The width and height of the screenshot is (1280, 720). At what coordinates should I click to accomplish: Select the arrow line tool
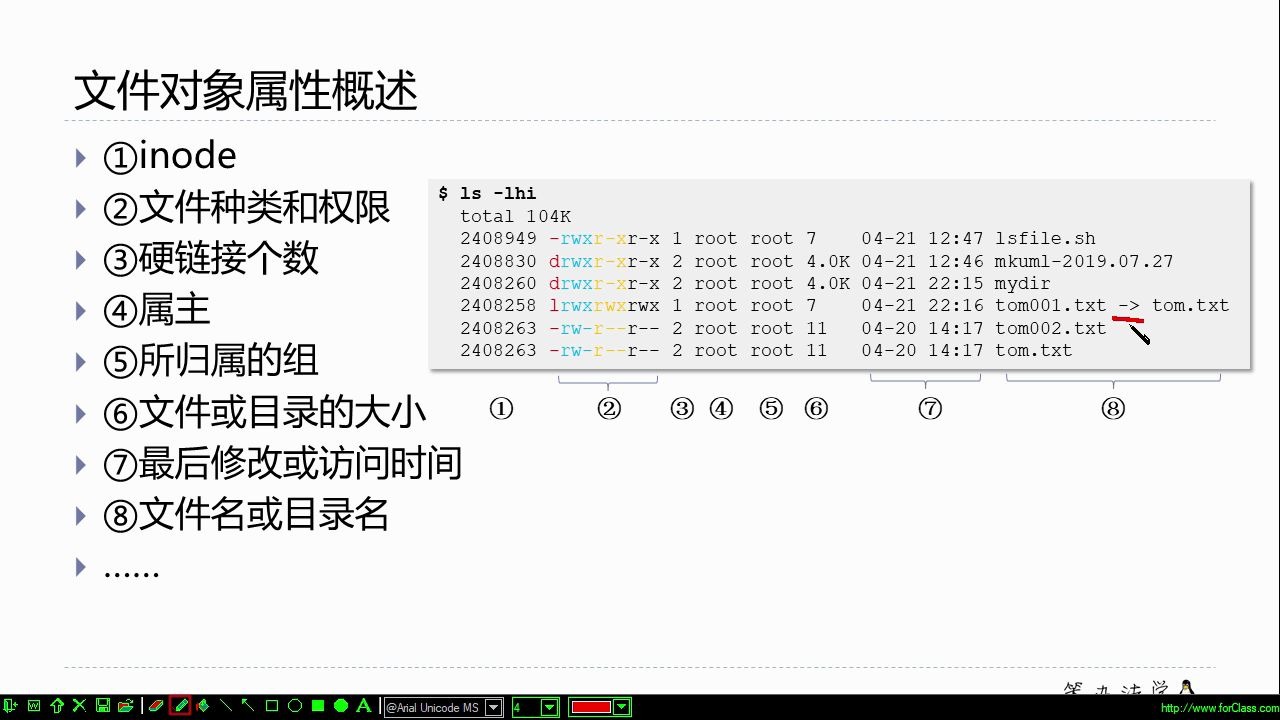tap(249, 706)
